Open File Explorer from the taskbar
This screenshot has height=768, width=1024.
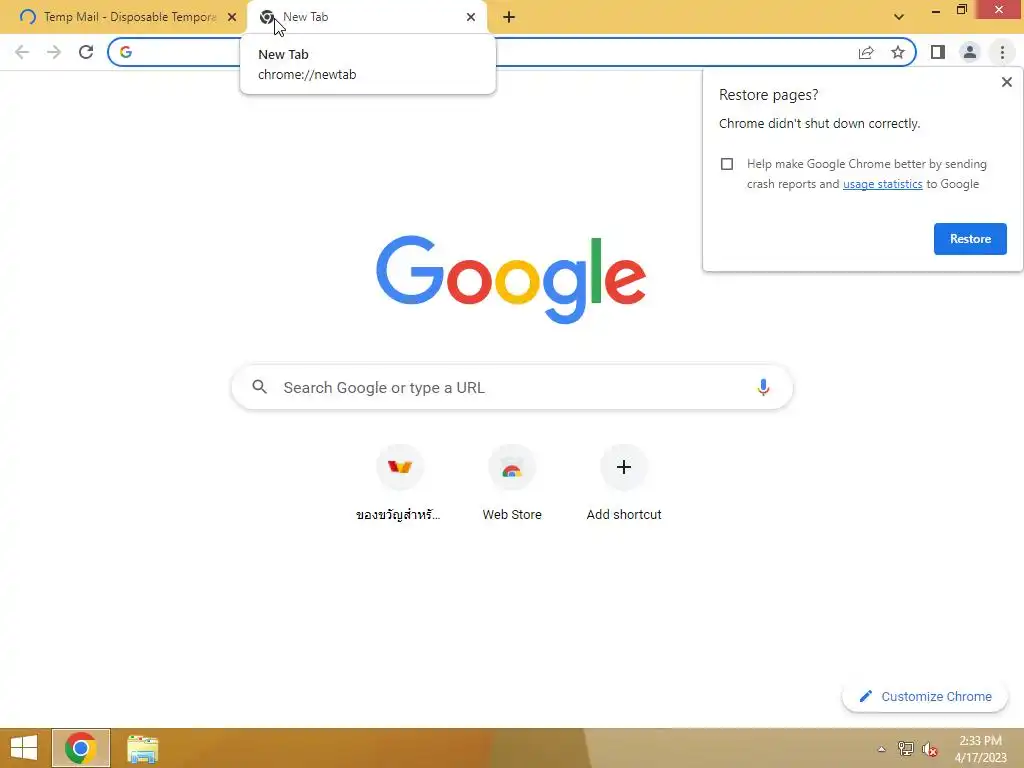pos(142,748)
